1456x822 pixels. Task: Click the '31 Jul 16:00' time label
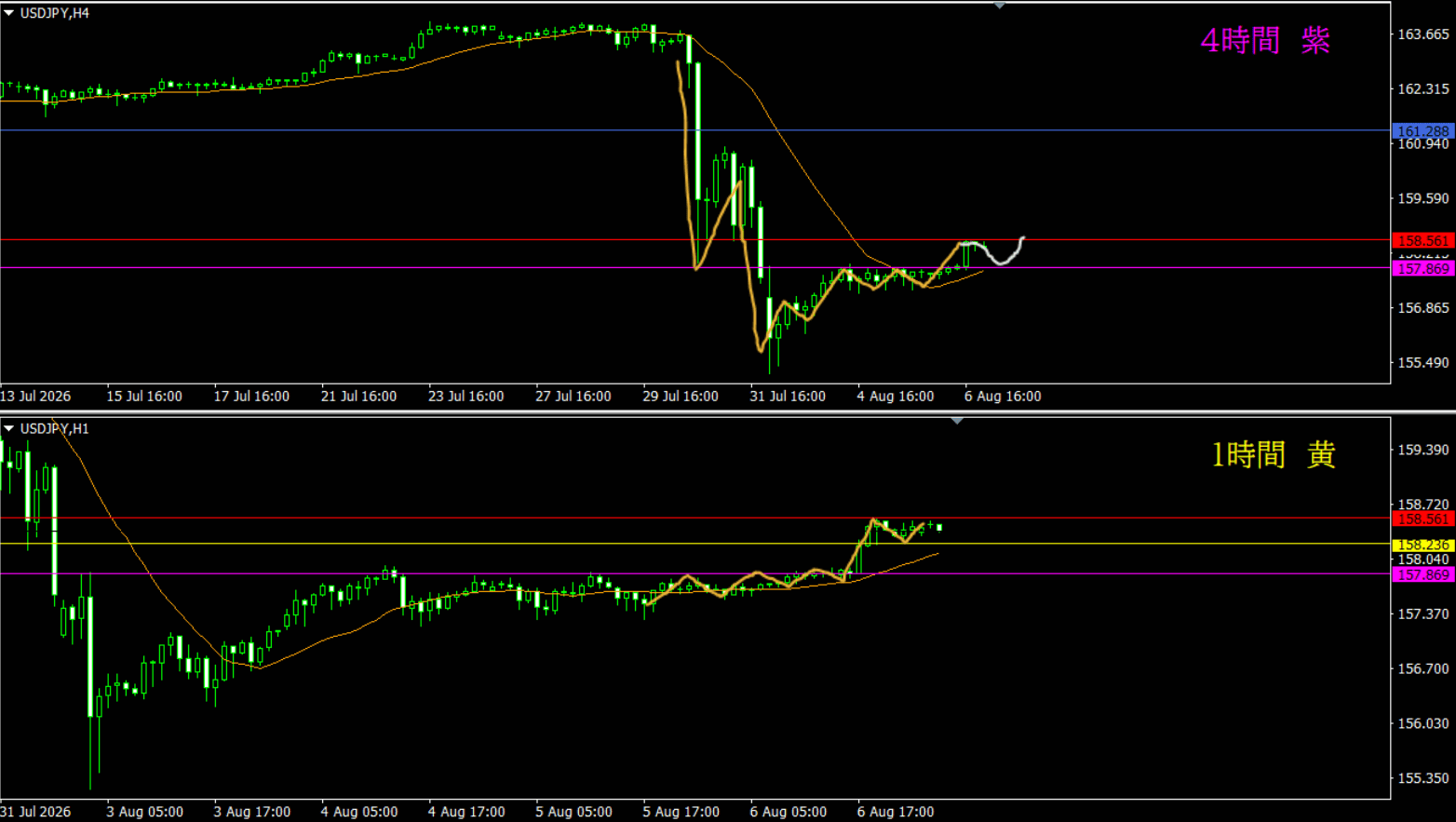788,396
